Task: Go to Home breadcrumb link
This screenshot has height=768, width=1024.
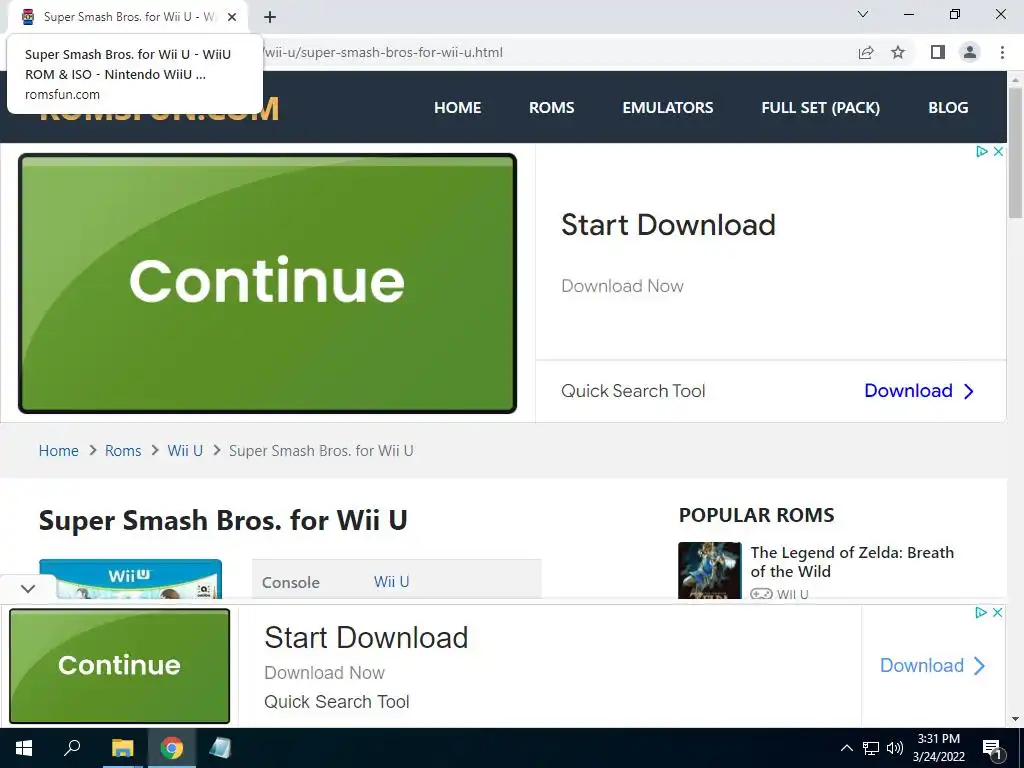Action: coord(58,451)
